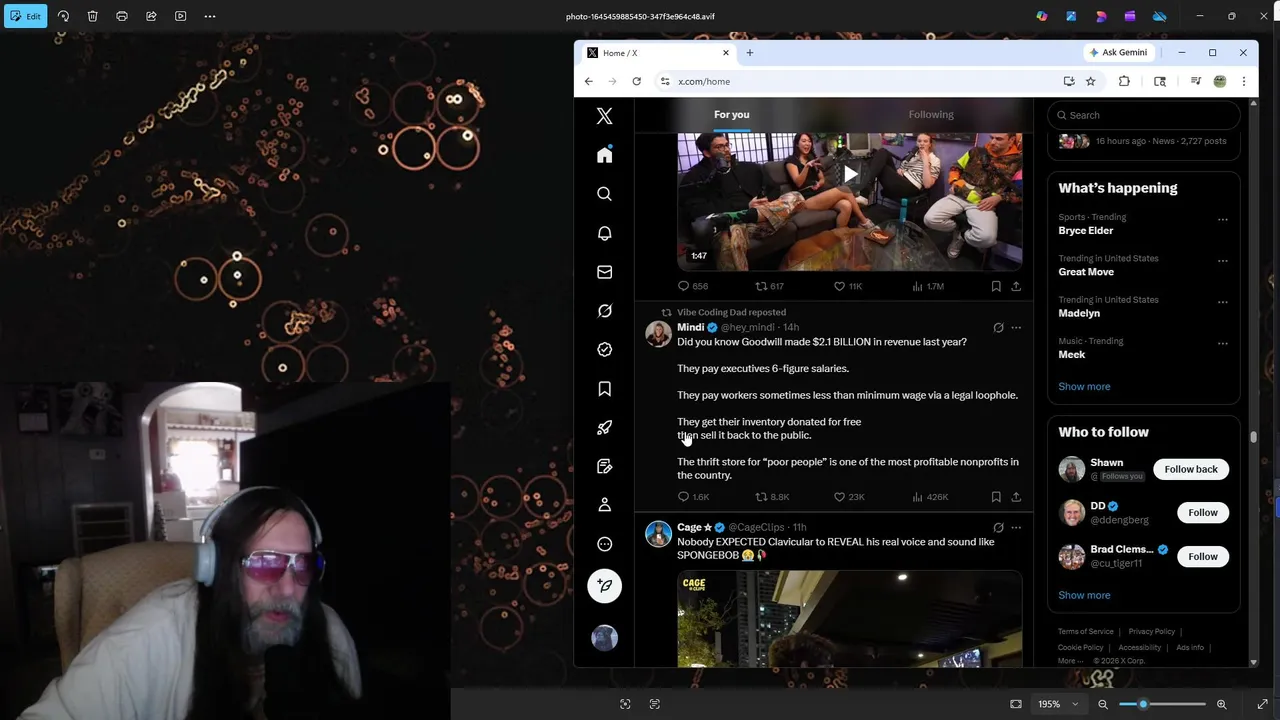Click the X Search field
Viewport: 1280px width, 720px height.
(1143, 115)
